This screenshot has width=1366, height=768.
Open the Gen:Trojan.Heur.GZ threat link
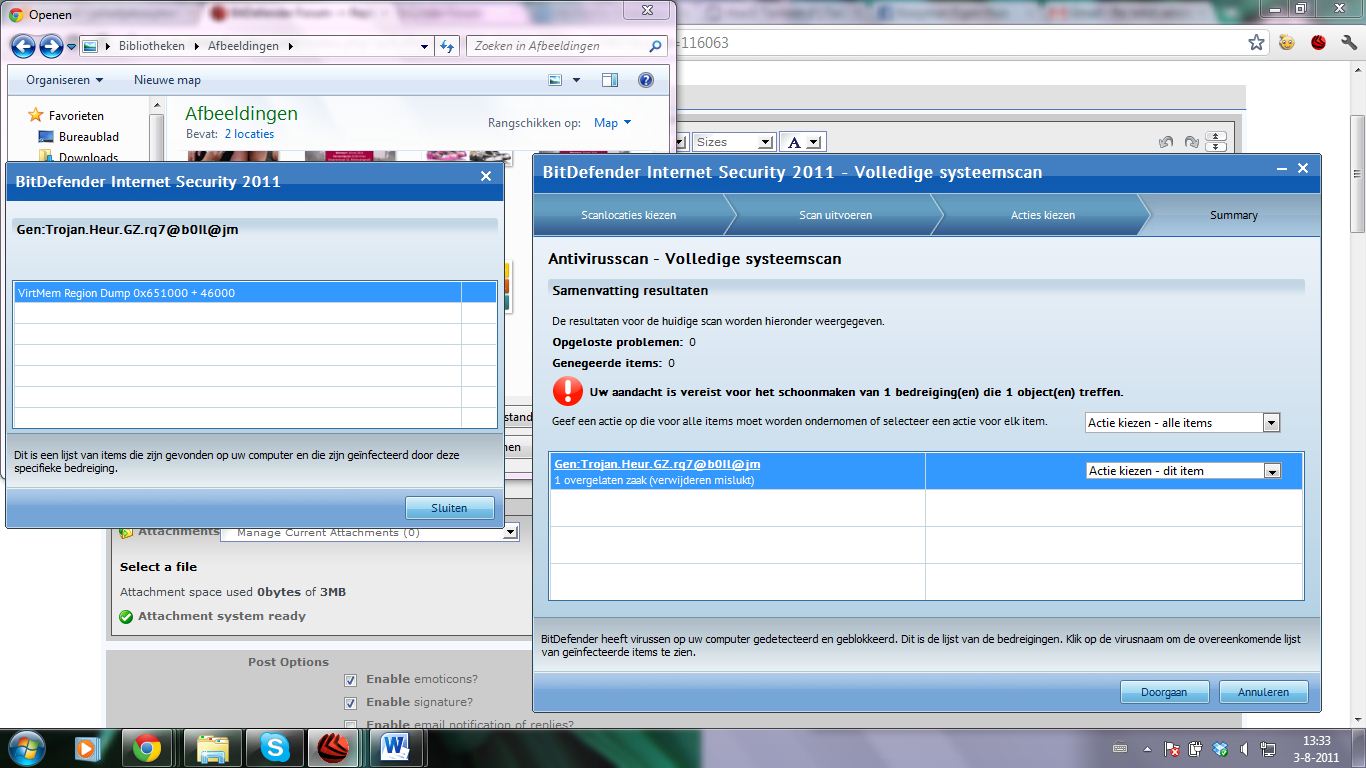657,464
